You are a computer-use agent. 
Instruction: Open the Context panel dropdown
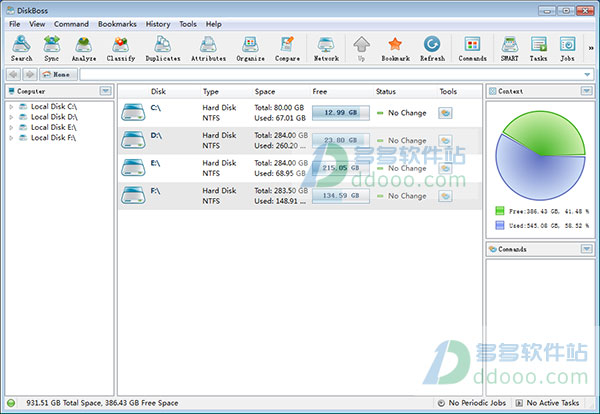pyautogui.click(x=586, y=91)
